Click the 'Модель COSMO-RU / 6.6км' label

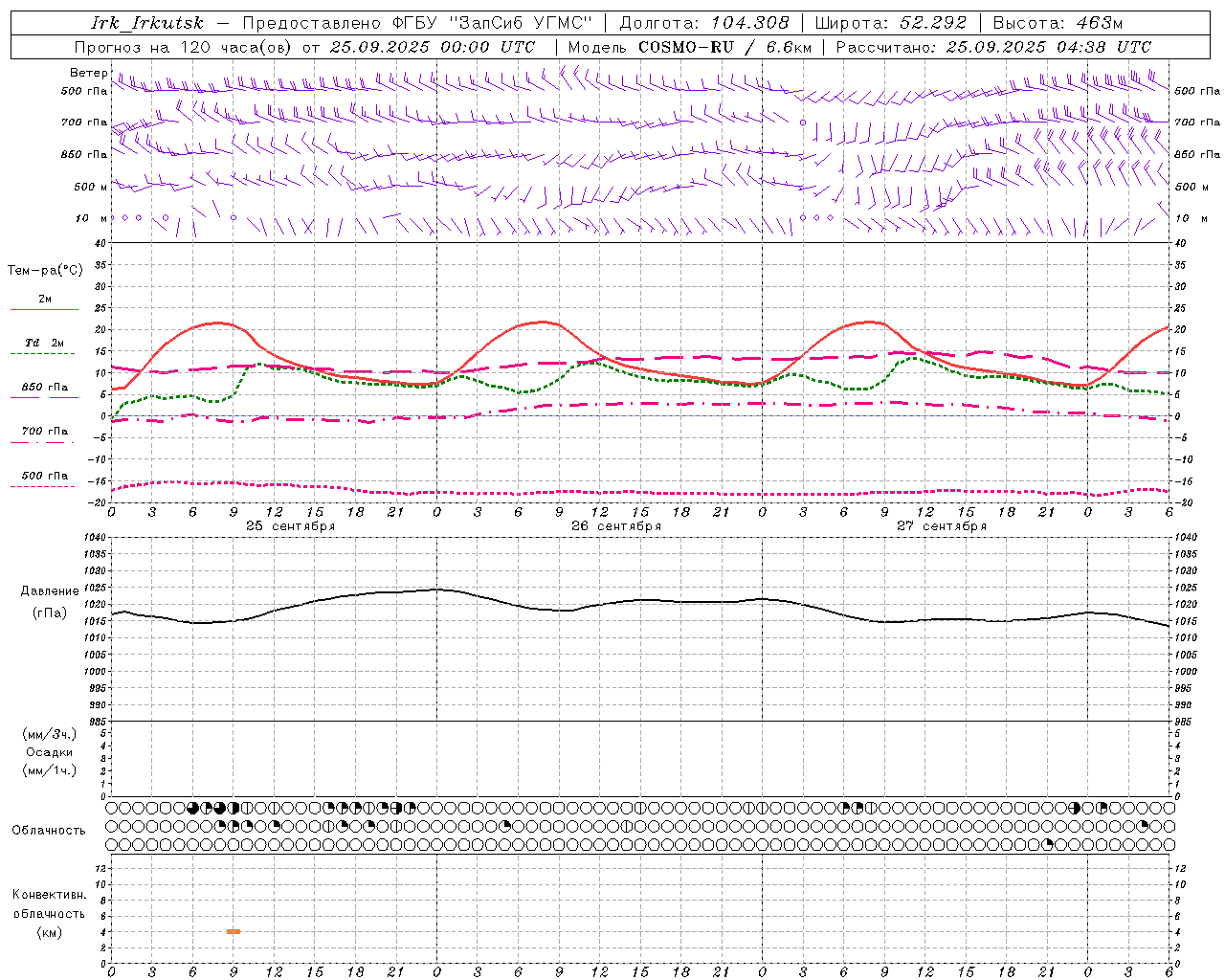click(x=689, y=47)
